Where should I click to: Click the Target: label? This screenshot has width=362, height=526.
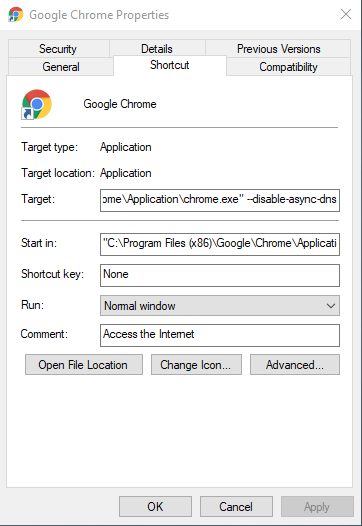coord(38,199)
